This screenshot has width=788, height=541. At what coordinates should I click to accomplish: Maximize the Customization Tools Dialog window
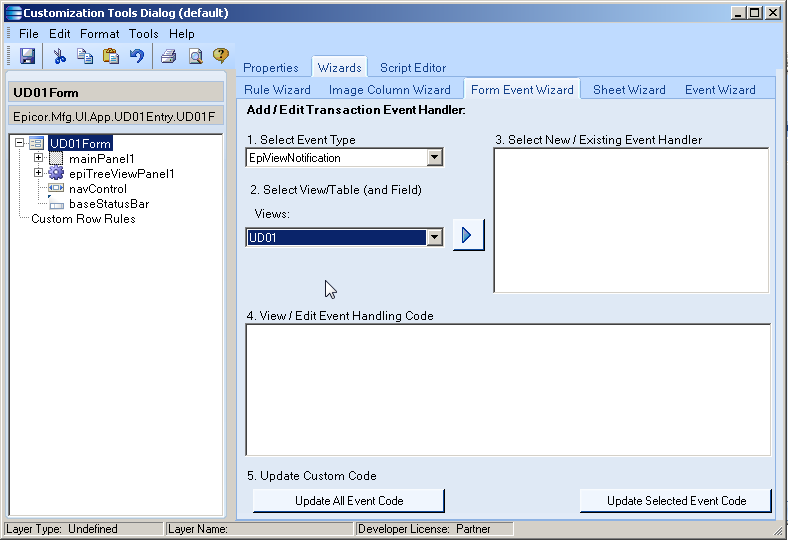tap(755, 13)
